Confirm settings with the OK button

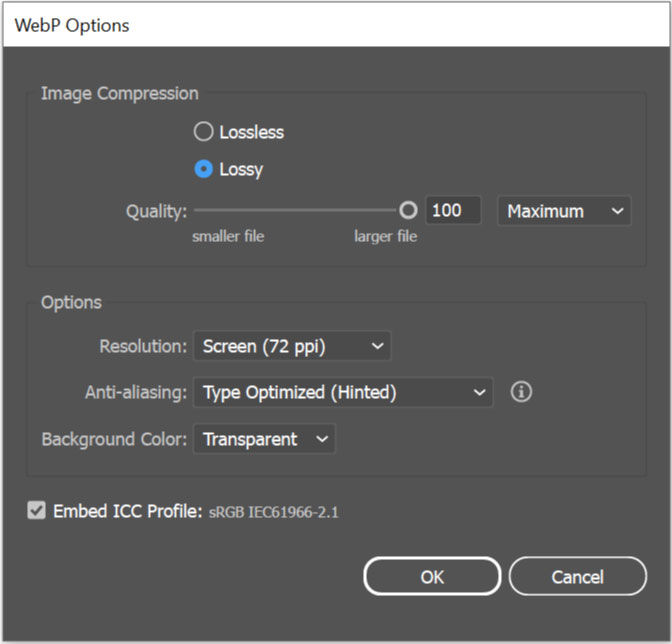(431, 577)
